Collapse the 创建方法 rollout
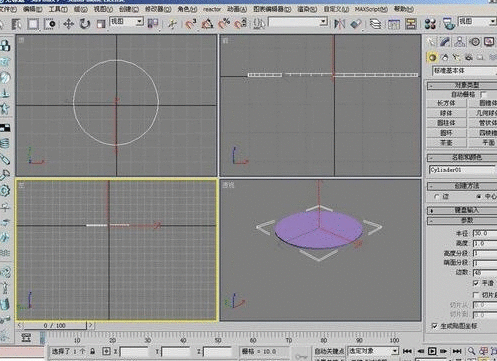The width and height of the screenshot is (497, 361). pos(462,186)
